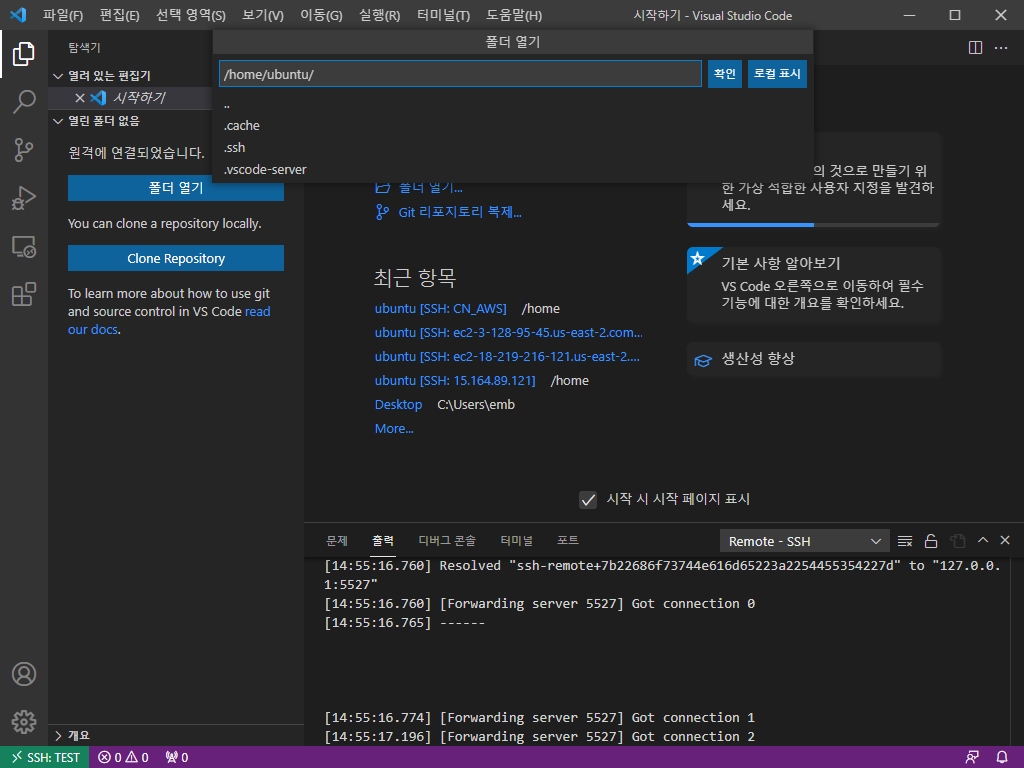Open the Remote Explorer view icon
The image size is (1024, 768).
pos(24,246)
